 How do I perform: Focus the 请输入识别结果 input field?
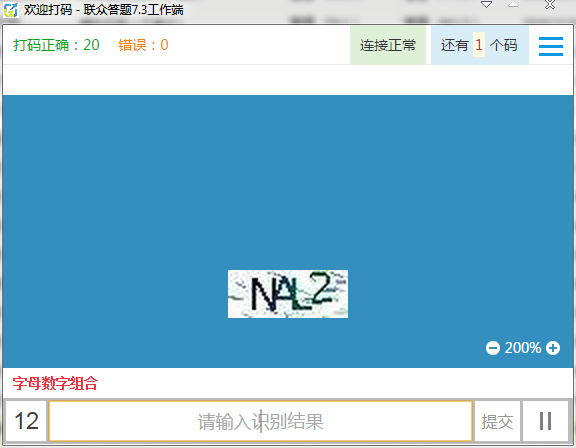point(260,421)
